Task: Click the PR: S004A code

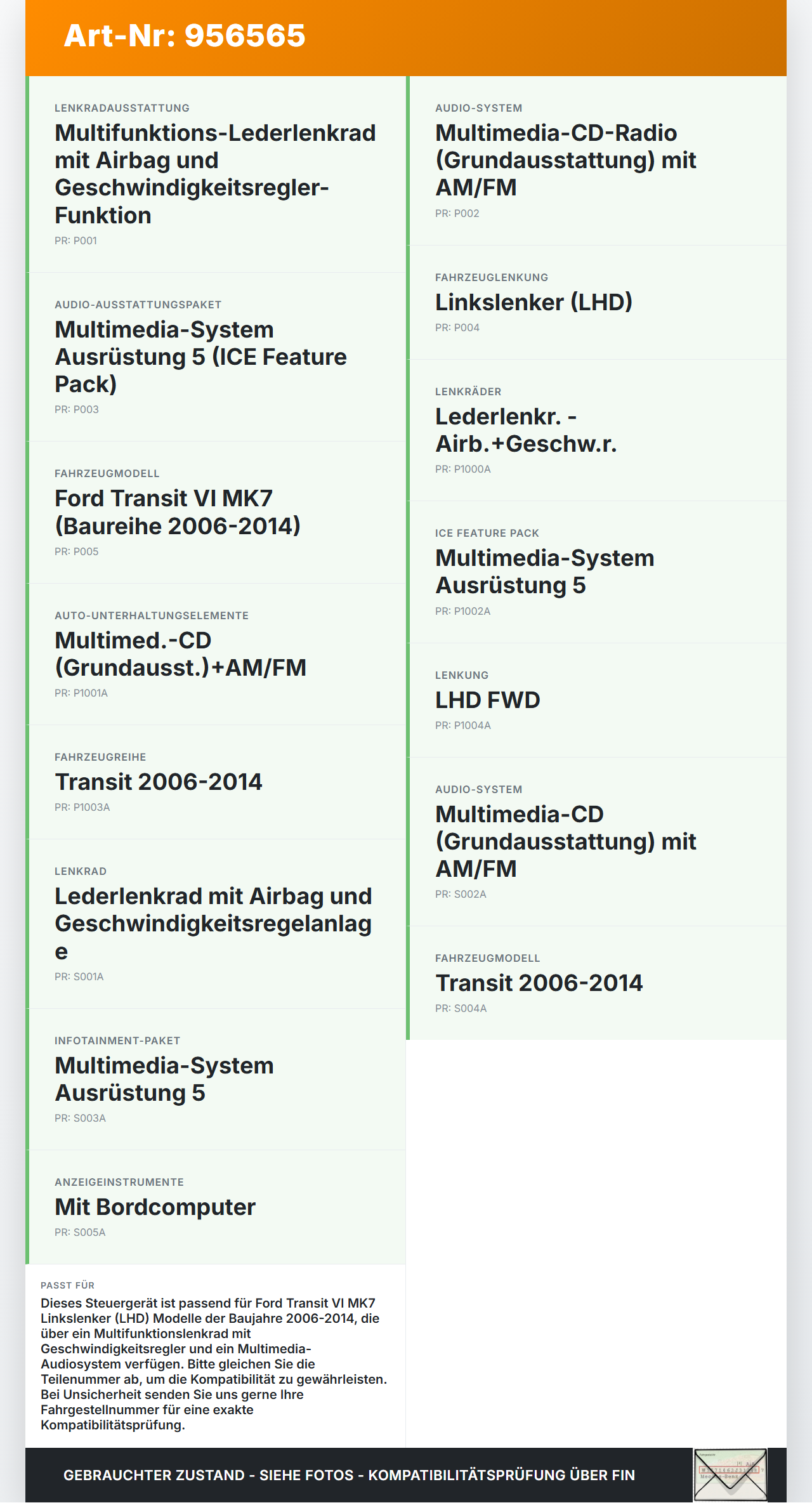Action: [x=461, y=1009]
